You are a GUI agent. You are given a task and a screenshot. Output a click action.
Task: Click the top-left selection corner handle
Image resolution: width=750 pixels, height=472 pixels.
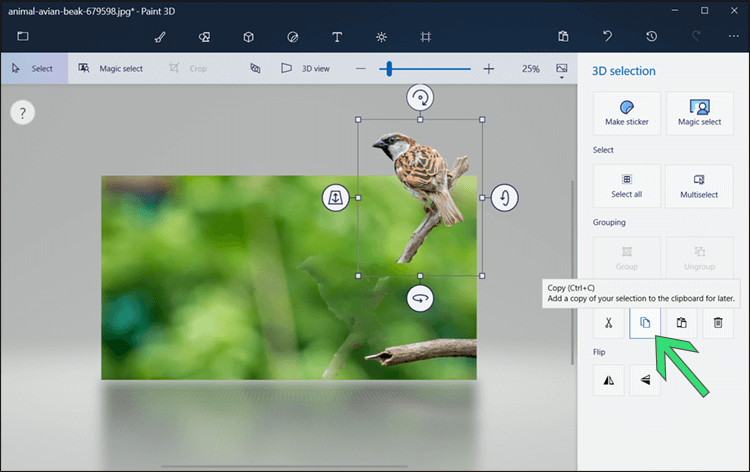[x=358, y=120]
